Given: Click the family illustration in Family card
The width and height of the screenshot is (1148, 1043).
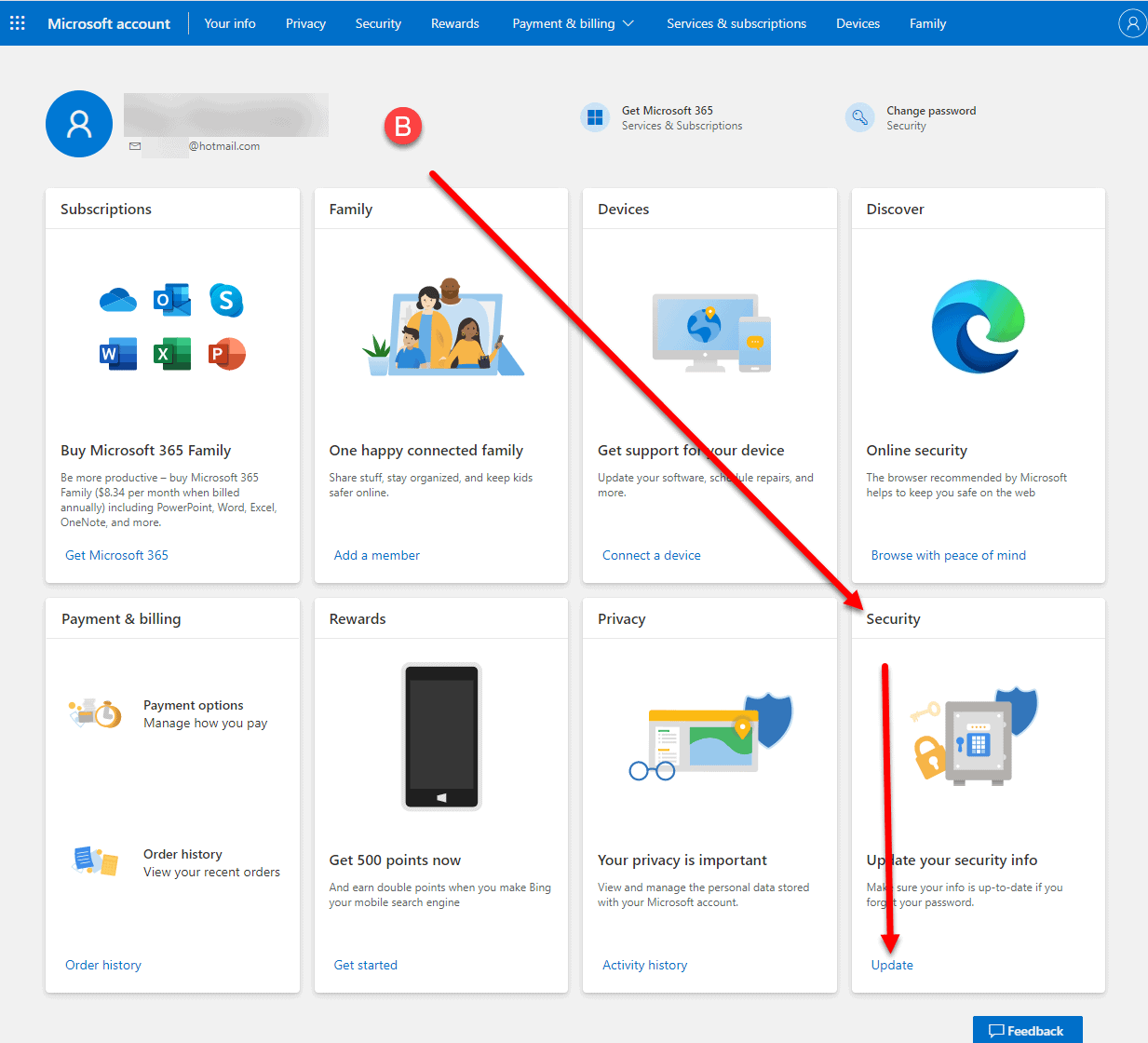Looking at the screenshot, I should click(x=443, y=327).
